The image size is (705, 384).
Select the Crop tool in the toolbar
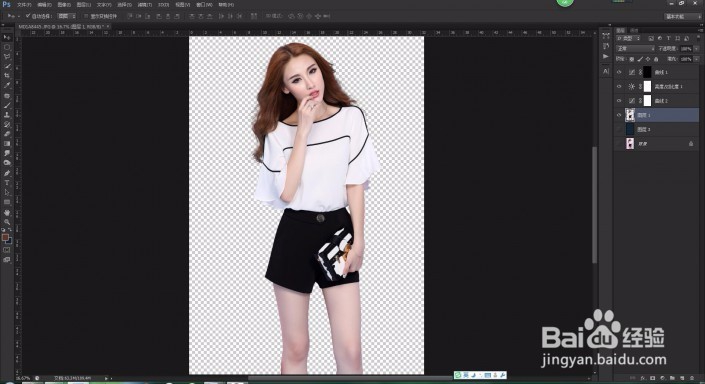[7, 75]
